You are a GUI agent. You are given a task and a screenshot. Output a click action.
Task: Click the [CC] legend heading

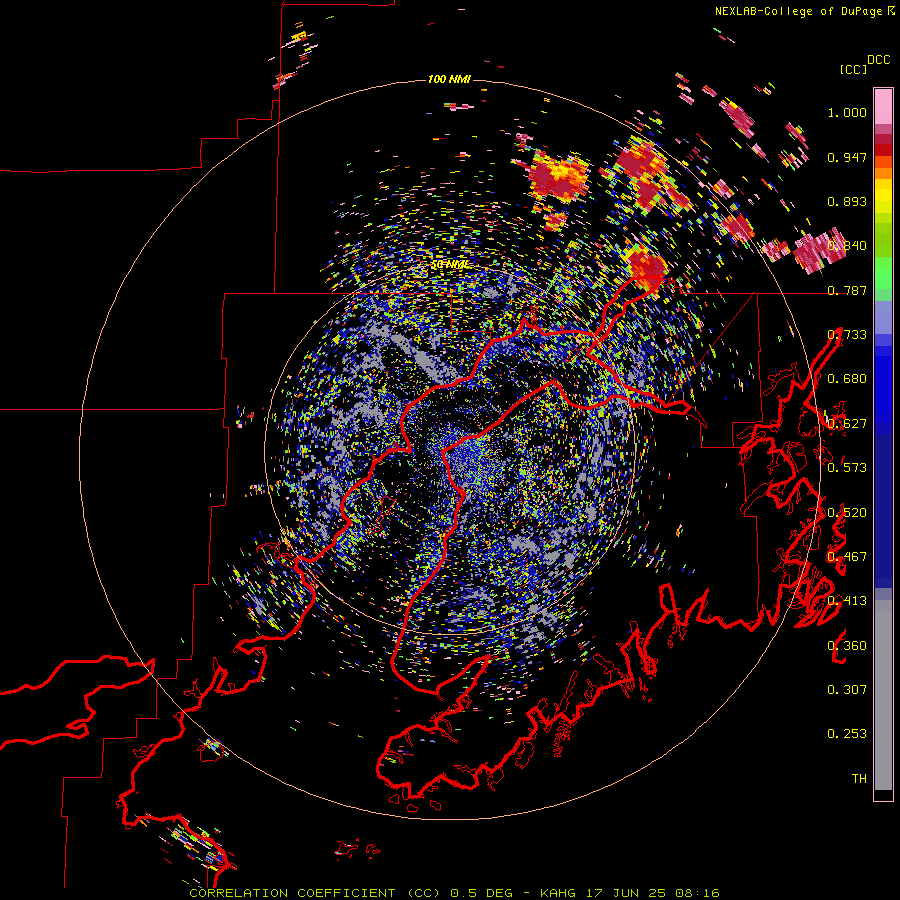coord(853,69)
